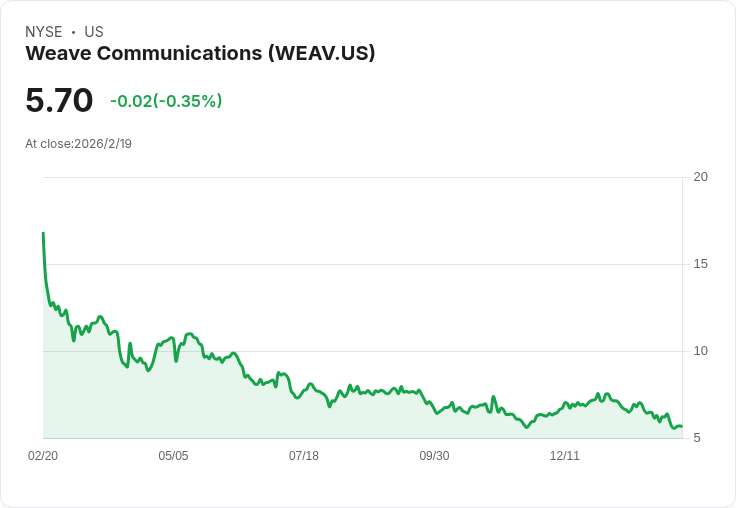Select the 09/30 date on the time axis
Viewport: 736px width, 508px height.
pyautogui.click(x=434, y=456)
